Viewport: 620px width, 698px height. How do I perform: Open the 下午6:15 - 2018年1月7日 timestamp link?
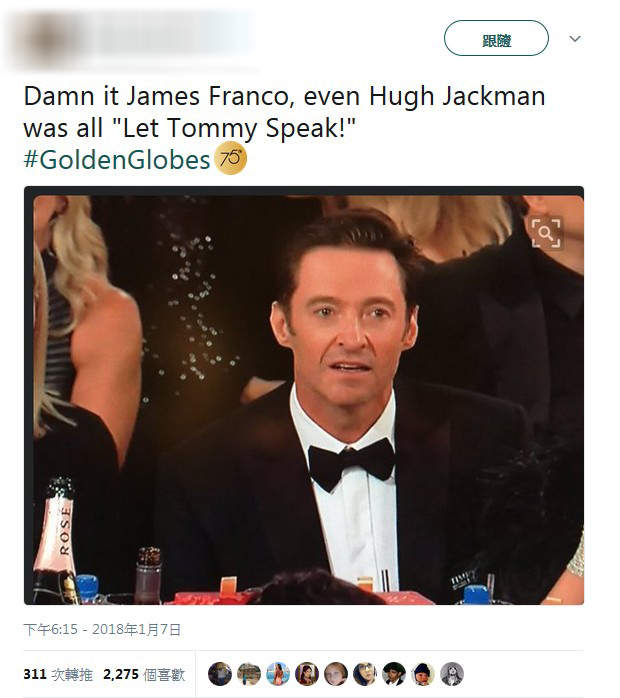102,629
